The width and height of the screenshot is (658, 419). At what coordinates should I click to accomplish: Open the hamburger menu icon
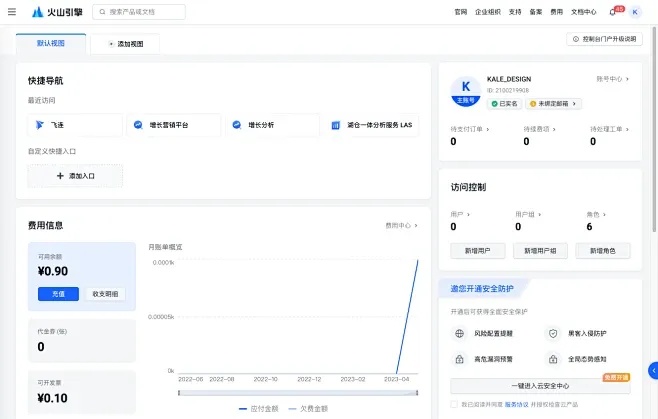point(12,12)
